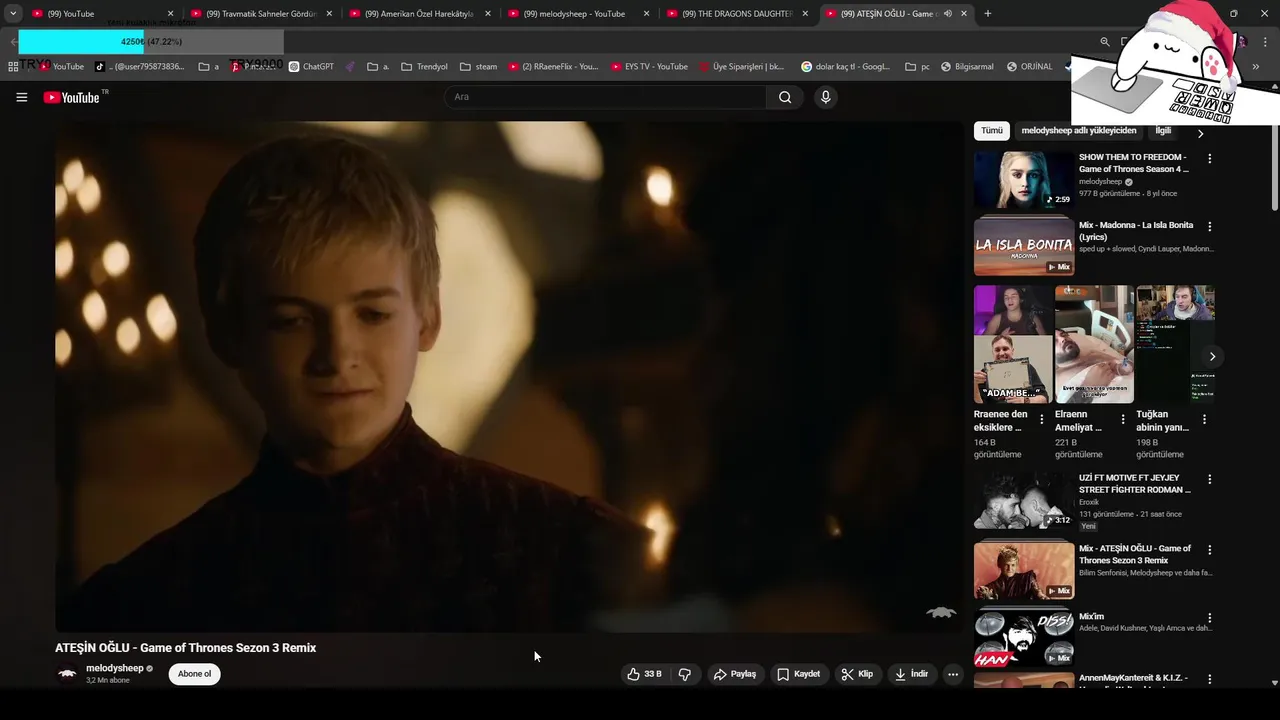Open La Isla Bonita mix thumbnail
The height and width of the screenshot is (720, 1280).
point(1023,246)
